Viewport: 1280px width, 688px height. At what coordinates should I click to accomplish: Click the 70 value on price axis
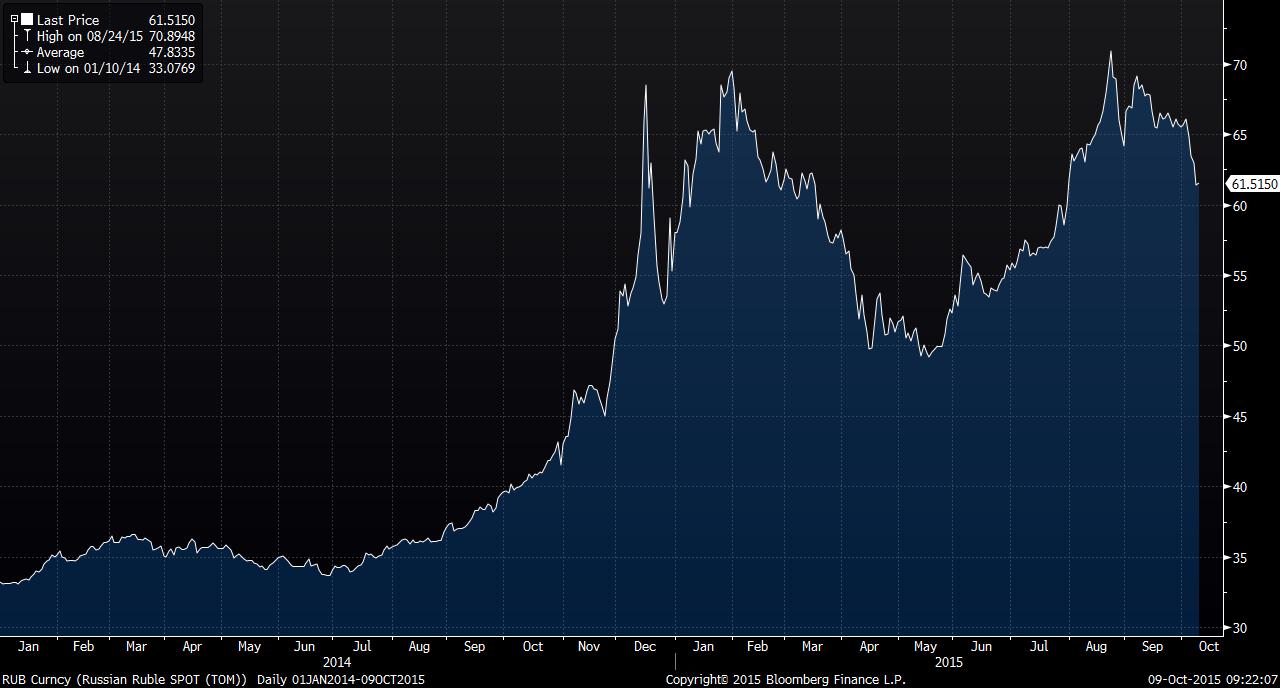pos(1240,65)
